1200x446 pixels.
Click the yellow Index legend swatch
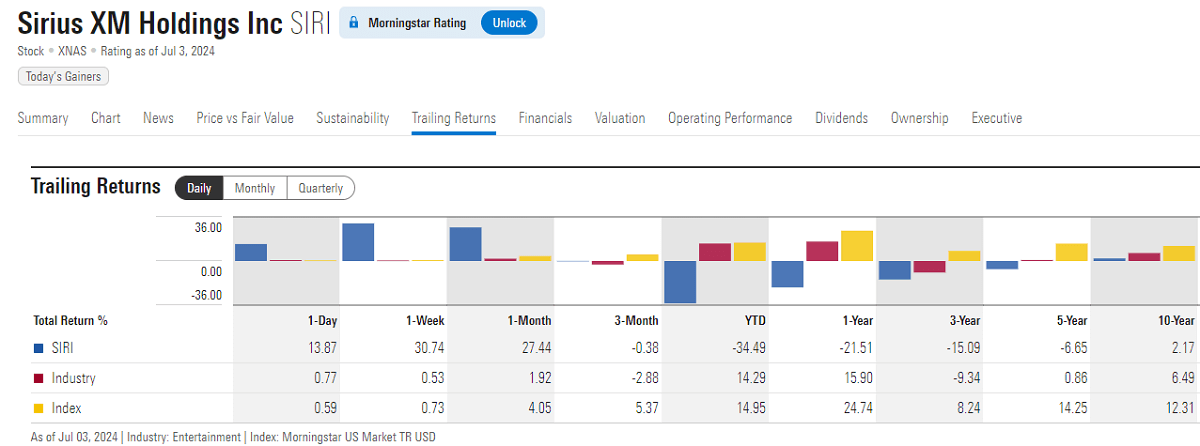coord(38,408)
